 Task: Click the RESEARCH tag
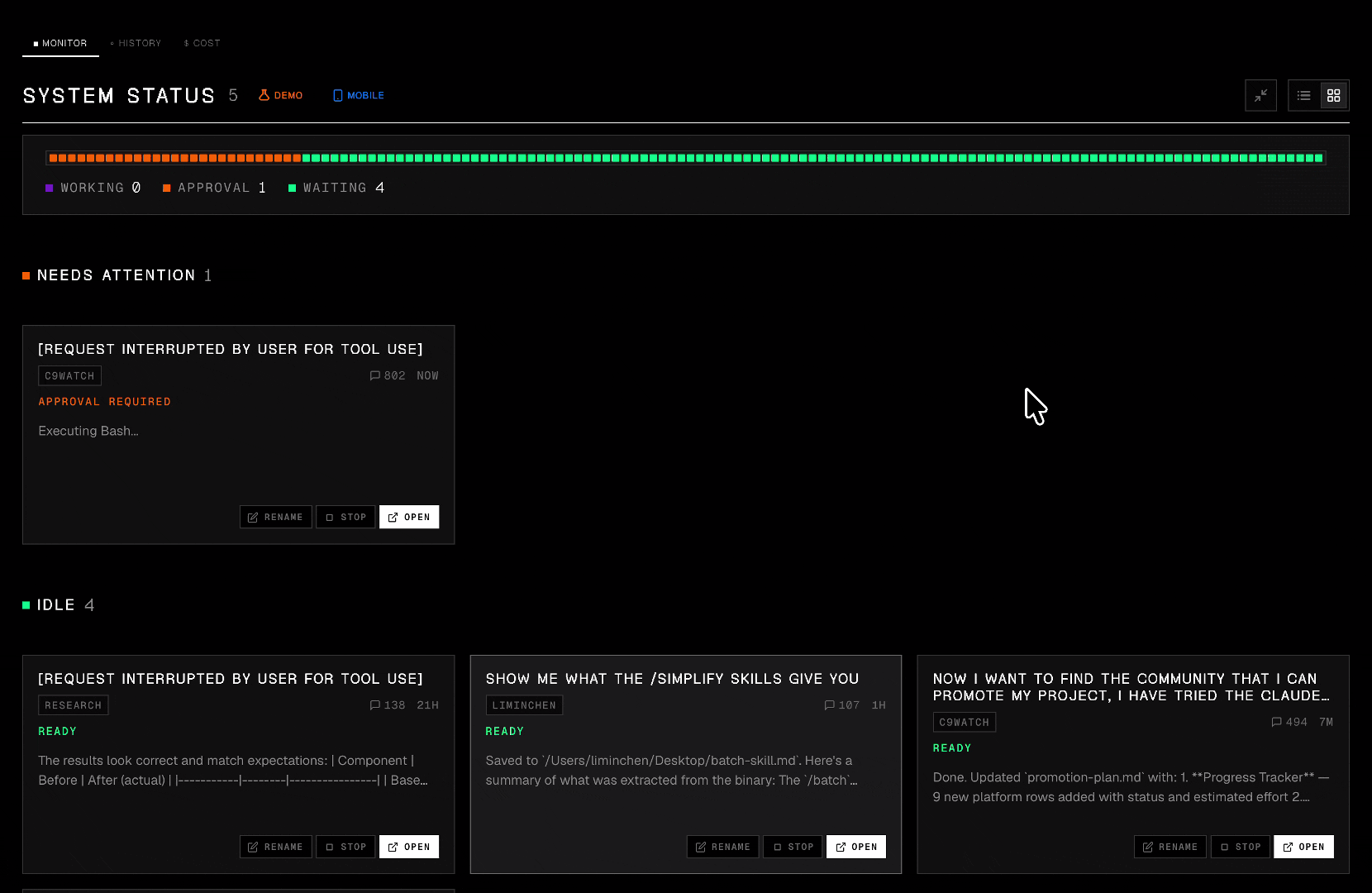(73, 705)
